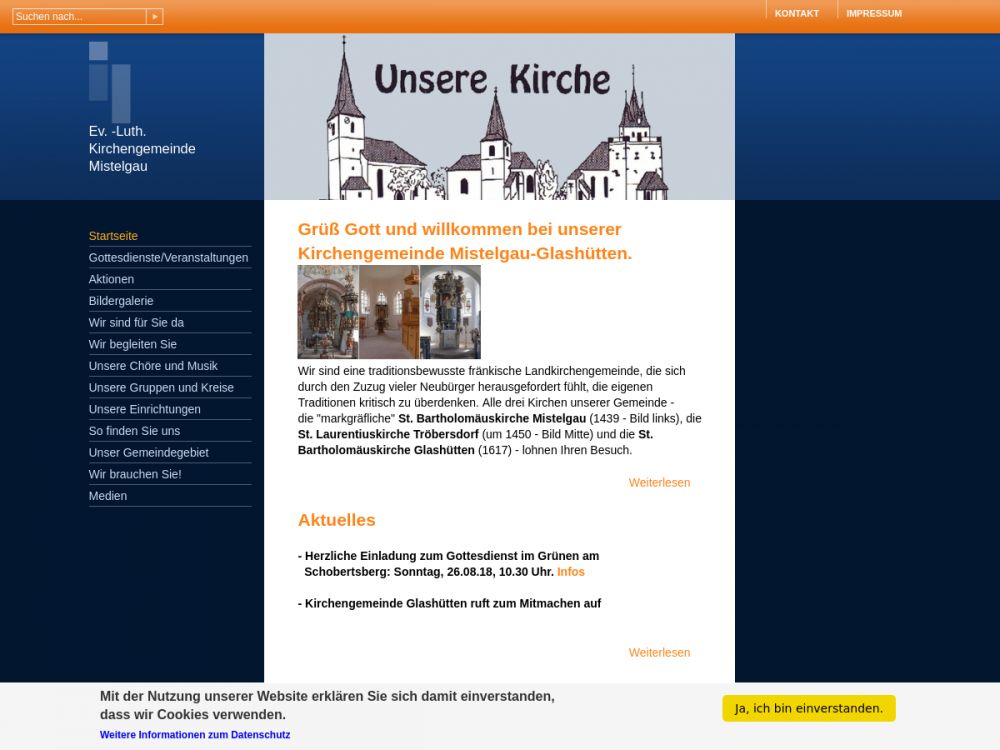This screenshot has height=750, width=1000.
Task: Click the Unsere Kirche banner image
Action: click(499, 117)
